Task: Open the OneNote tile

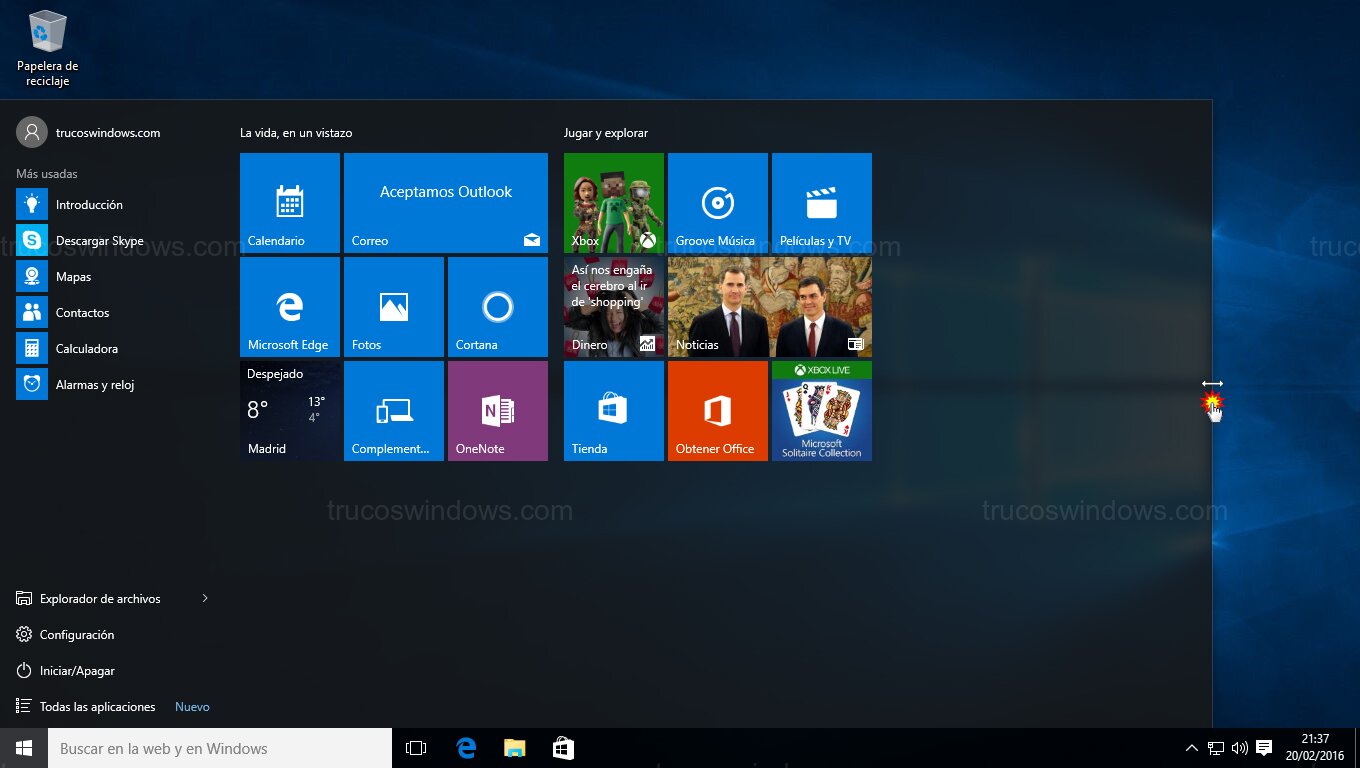Action: coord(498,411)
